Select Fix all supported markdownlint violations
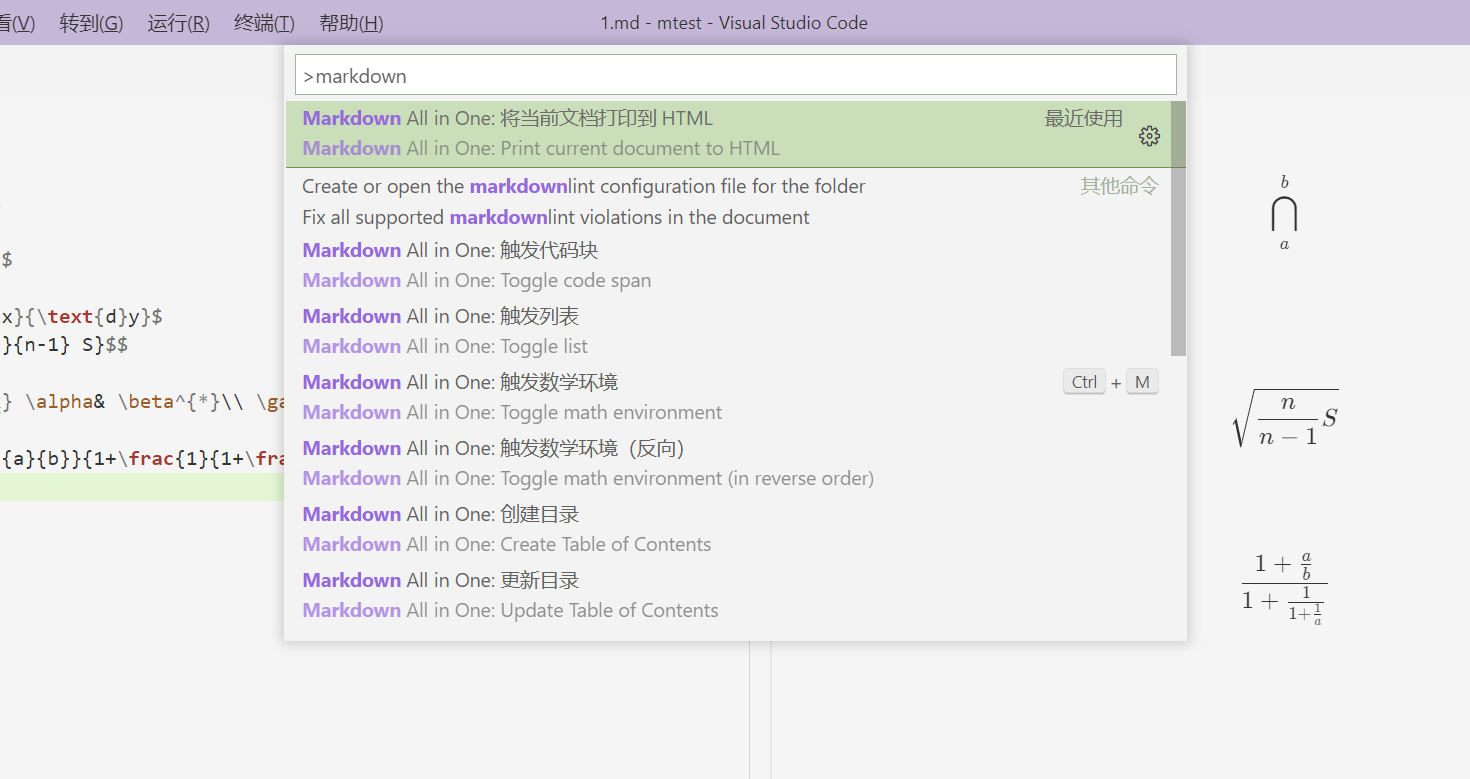Viewport: 1470px width, 779px height. click(555, 218)
